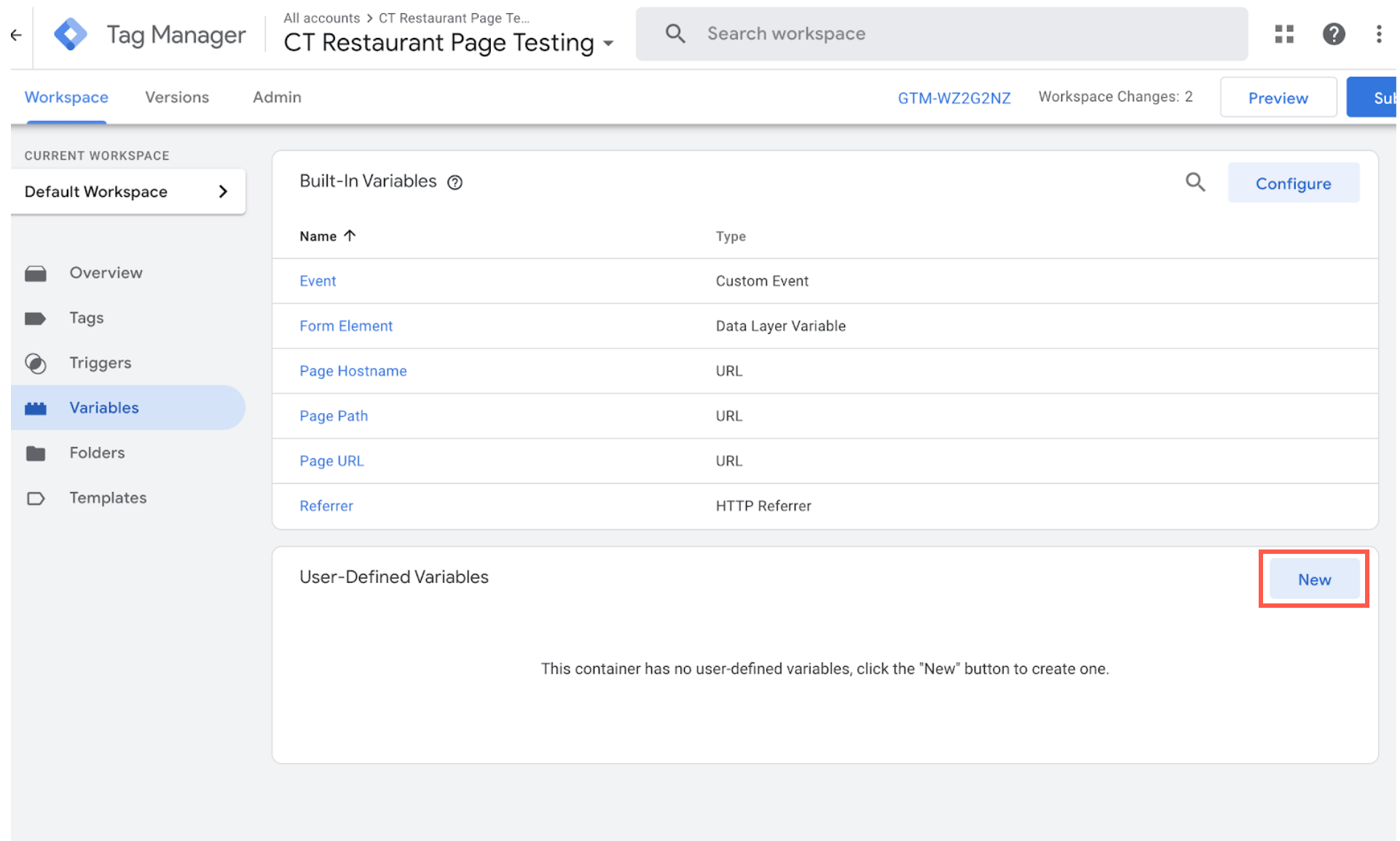Click the Triggers sidebar icon

coord(36,363)
